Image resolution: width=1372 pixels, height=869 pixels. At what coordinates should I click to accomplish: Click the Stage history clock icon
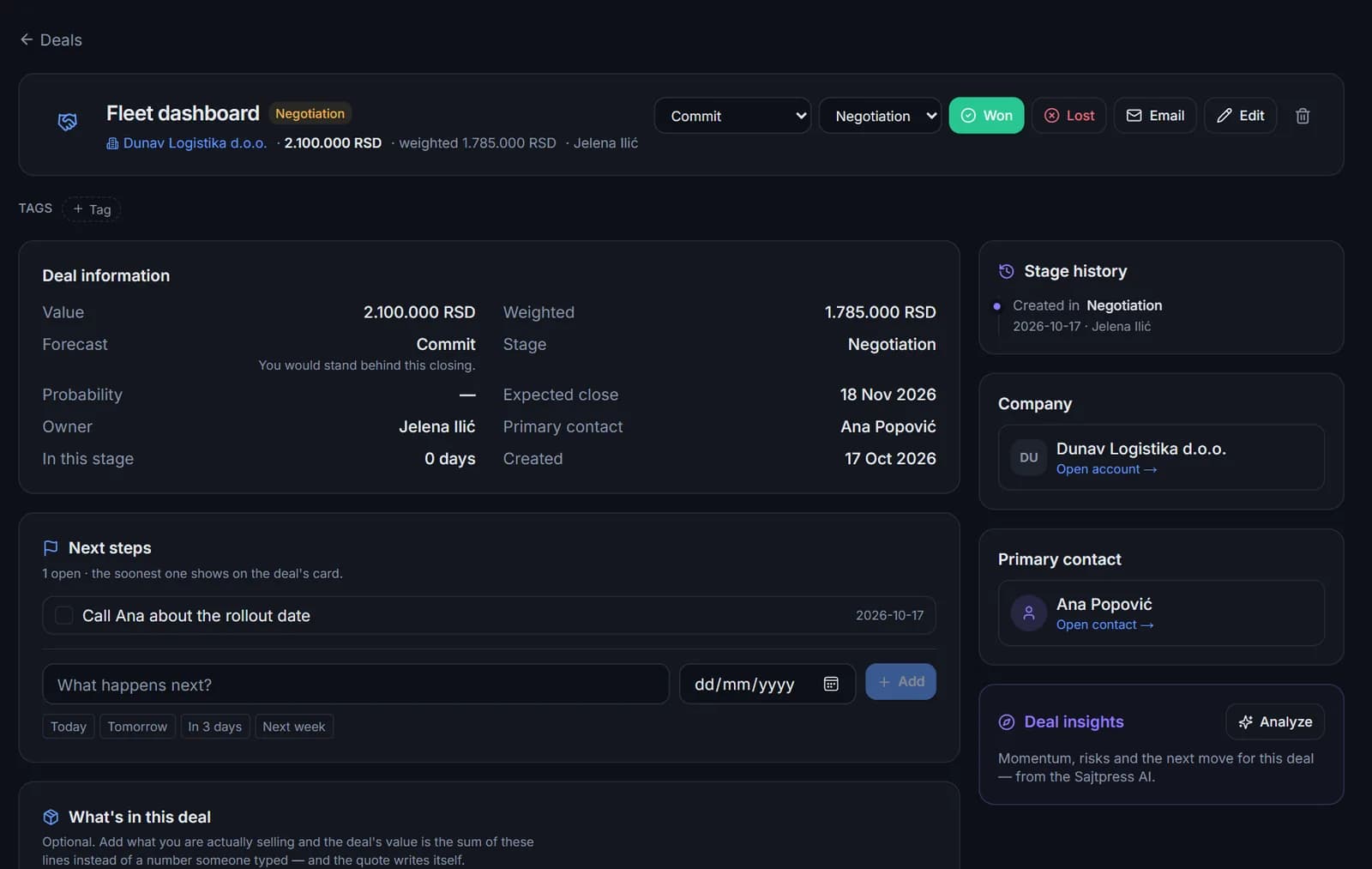click(x=1007, y=271)
